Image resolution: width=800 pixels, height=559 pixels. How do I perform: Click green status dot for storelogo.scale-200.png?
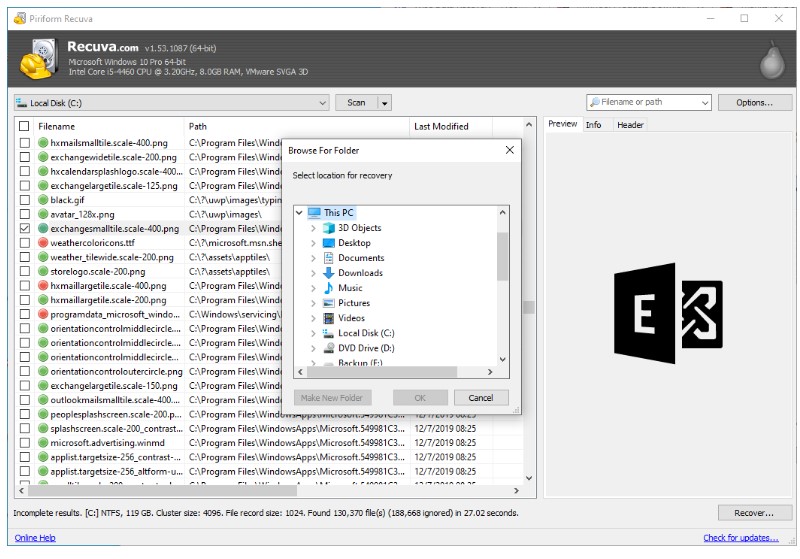coord(43,271)
